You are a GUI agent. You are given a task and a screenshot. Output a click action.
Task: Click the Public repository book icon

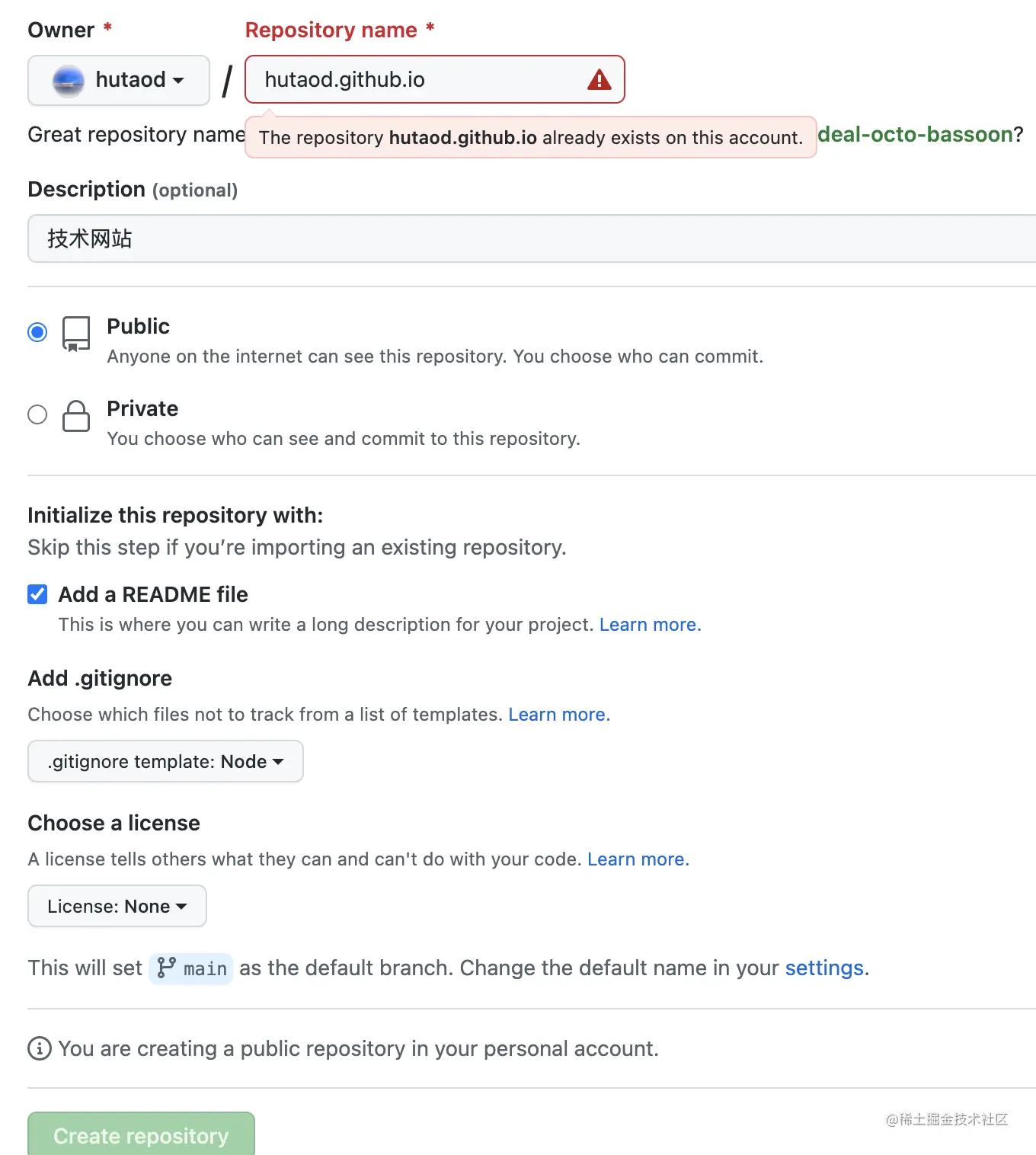point(76,334)
